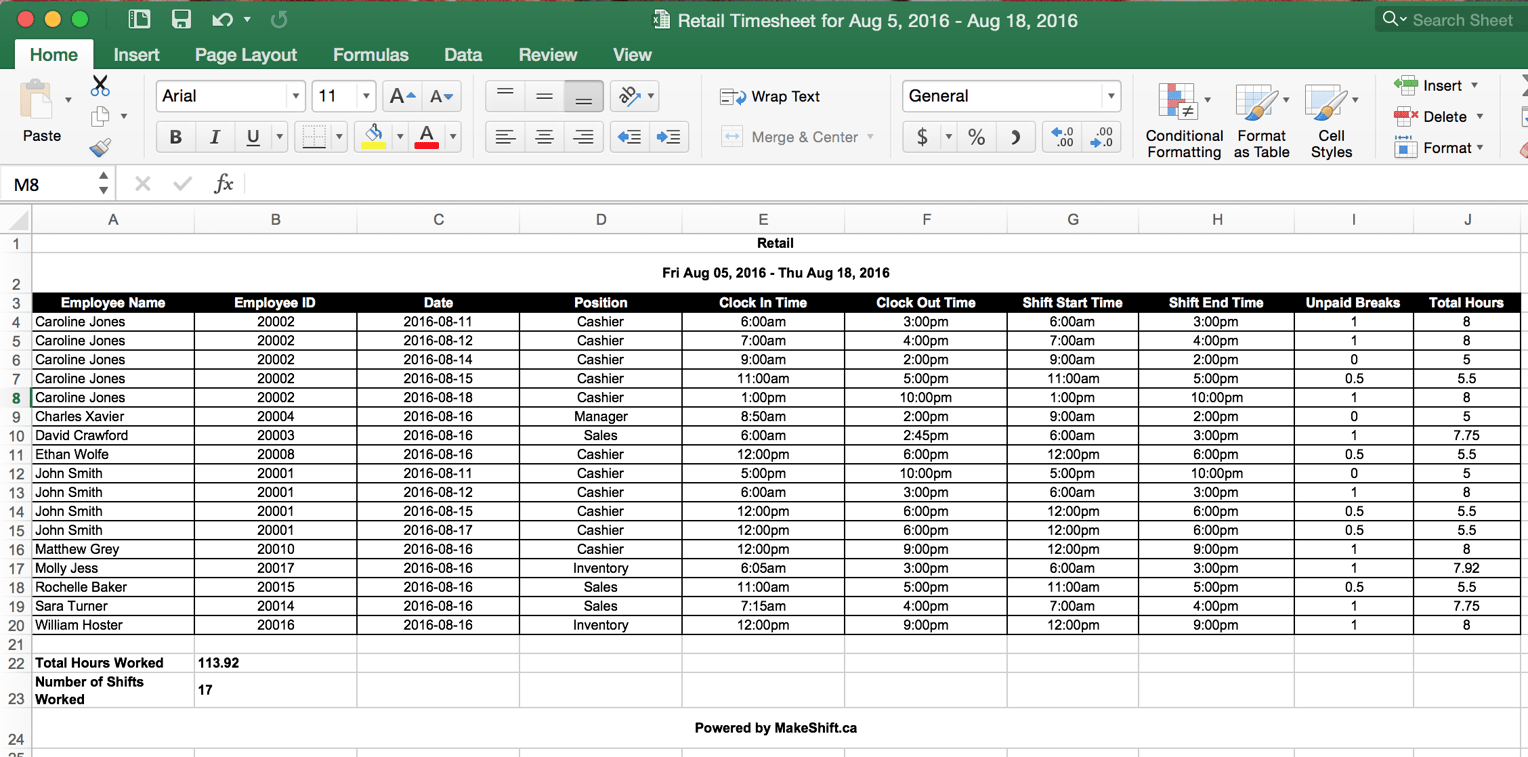
Task: Open the font name dropdown
Action: coord(295,95)
